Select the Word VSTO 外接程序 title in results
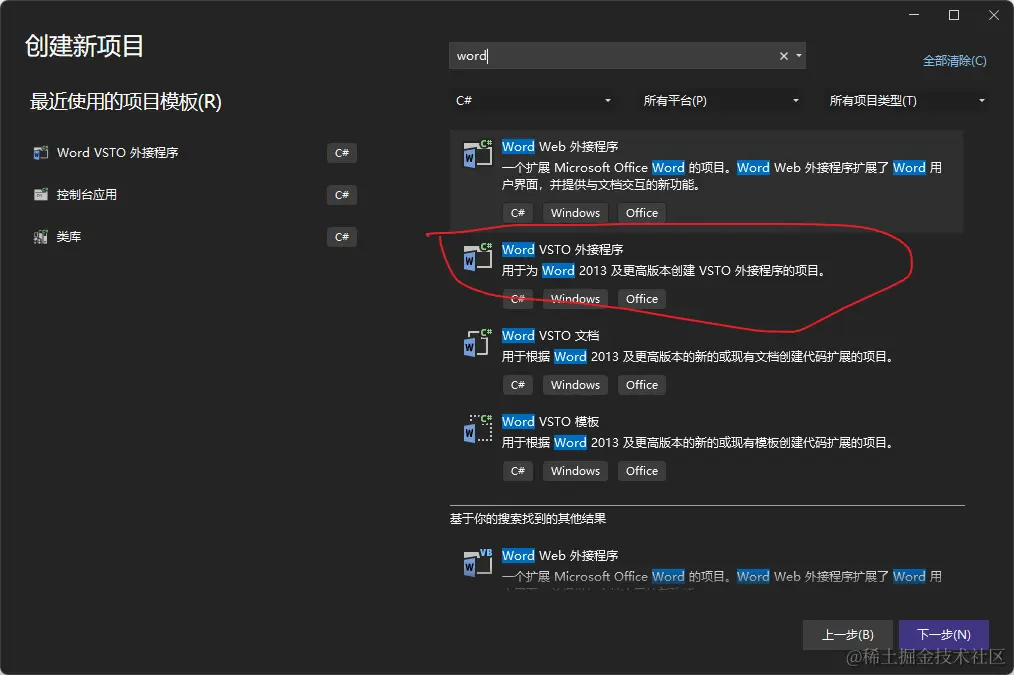The width and height of the screenshot is (1014, 675). [x=563, y=250]
